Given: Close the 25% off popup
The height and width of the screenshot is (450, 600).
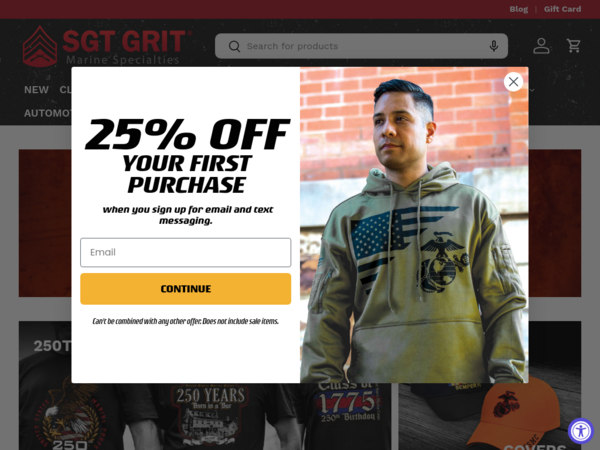Looking at the screenshot, I should 513,82.
